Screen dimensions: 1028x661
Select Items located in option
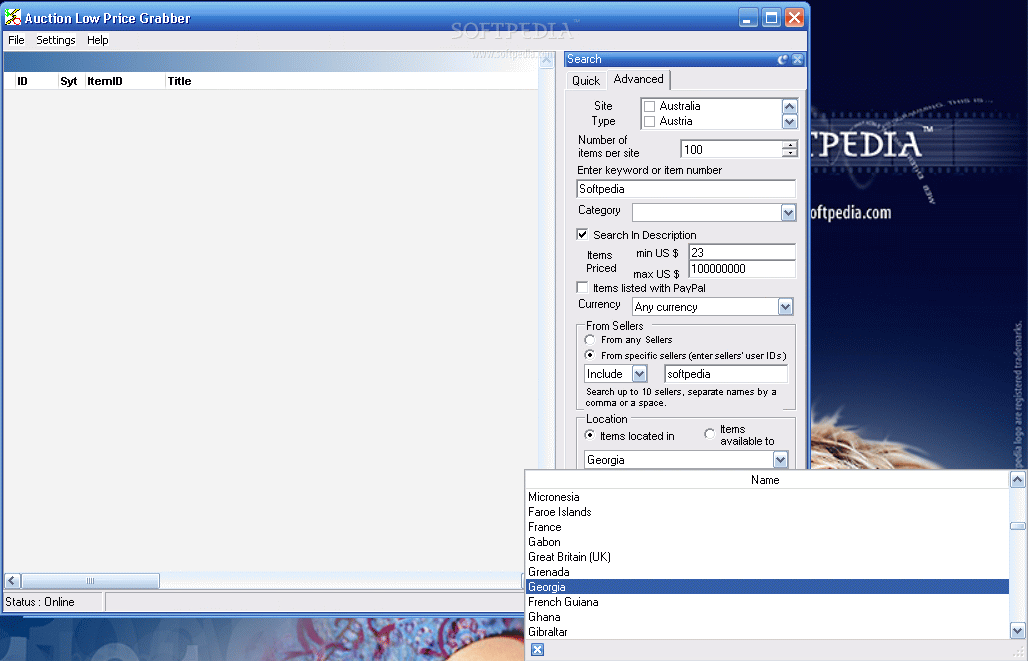[590, 435]
